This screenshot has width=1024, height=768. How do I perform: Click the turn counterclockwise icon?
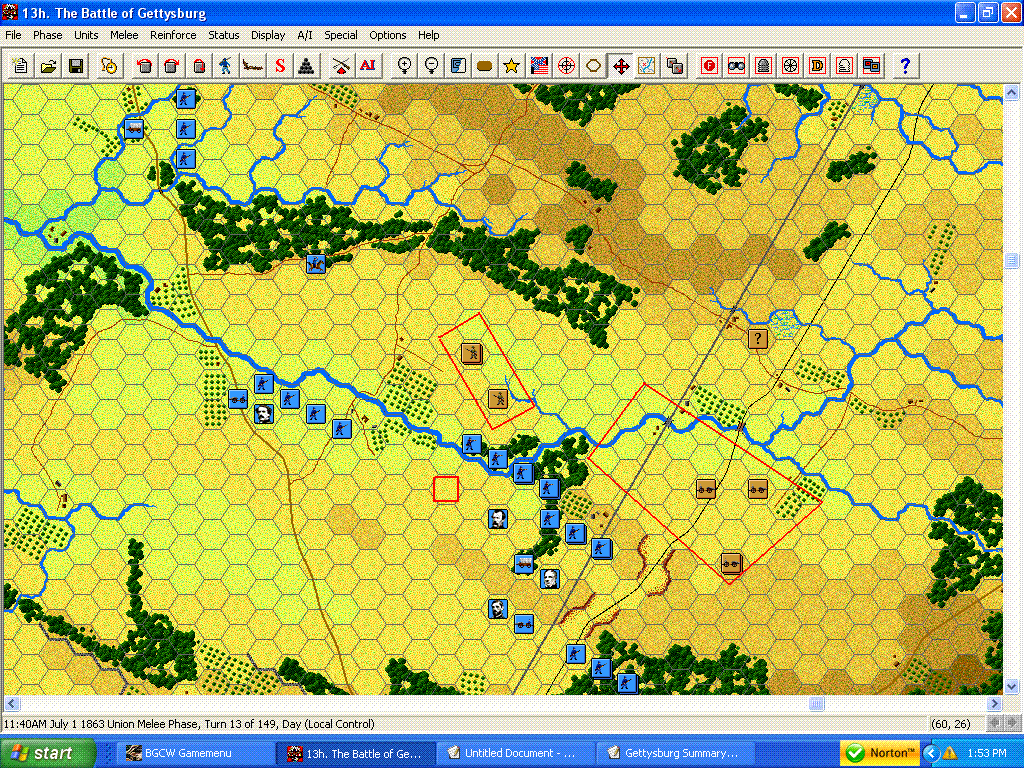(144, 65)
